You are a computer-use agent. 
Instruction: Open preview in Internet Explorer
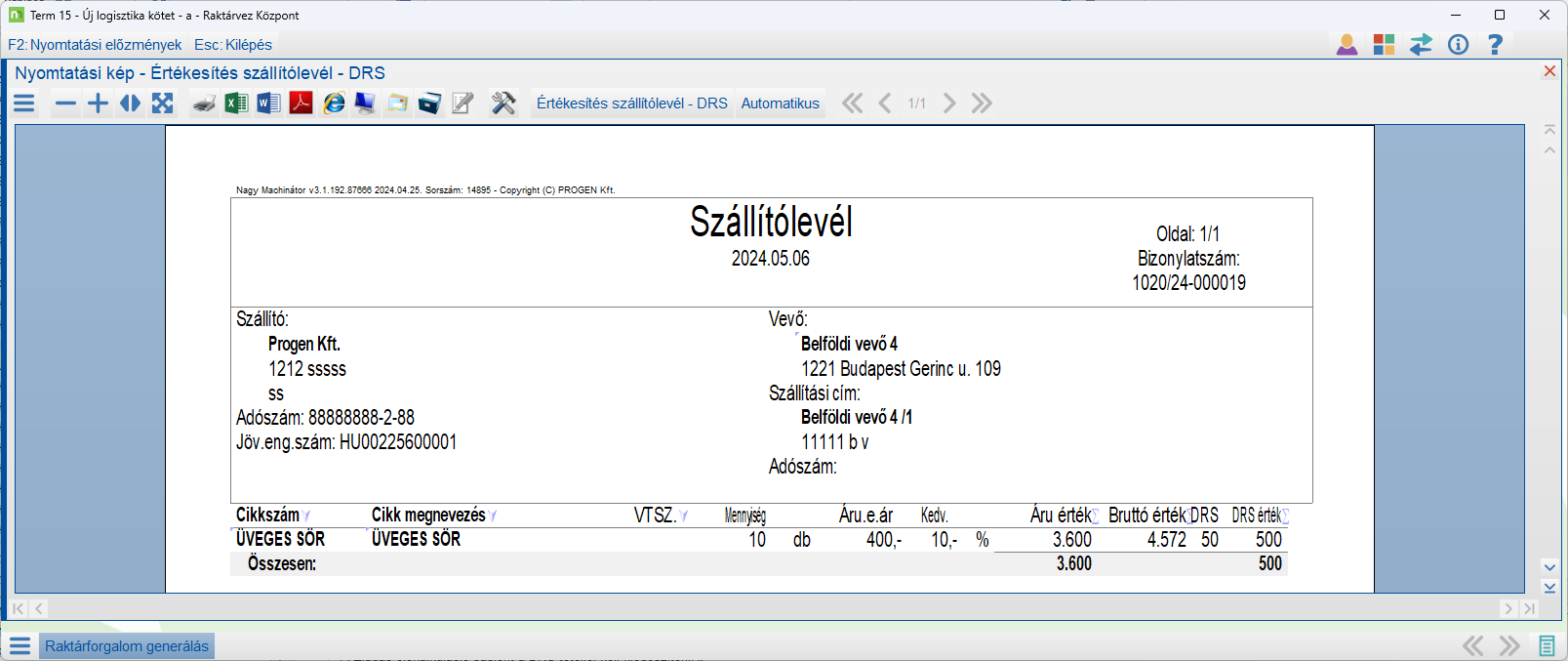pyautogui.click(x=334, y=103)
